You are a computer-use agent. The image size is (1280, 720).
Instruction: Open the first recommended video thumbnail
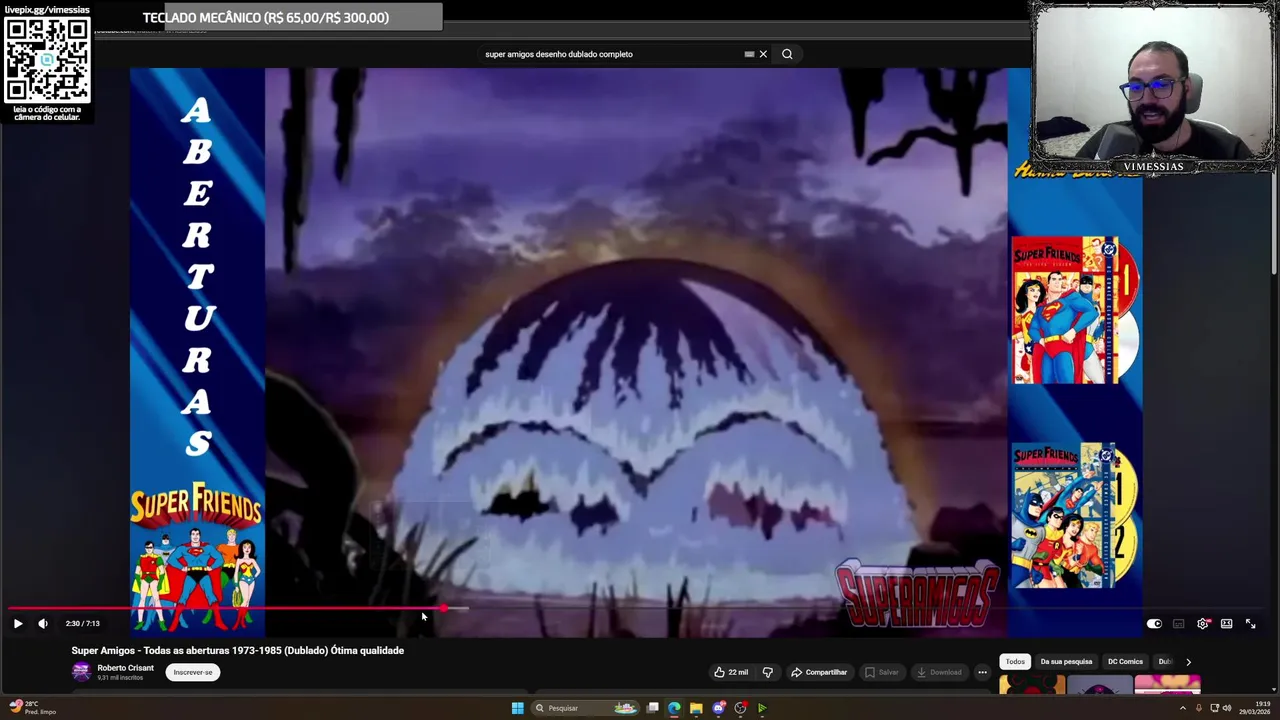[x=1032, y=685]
